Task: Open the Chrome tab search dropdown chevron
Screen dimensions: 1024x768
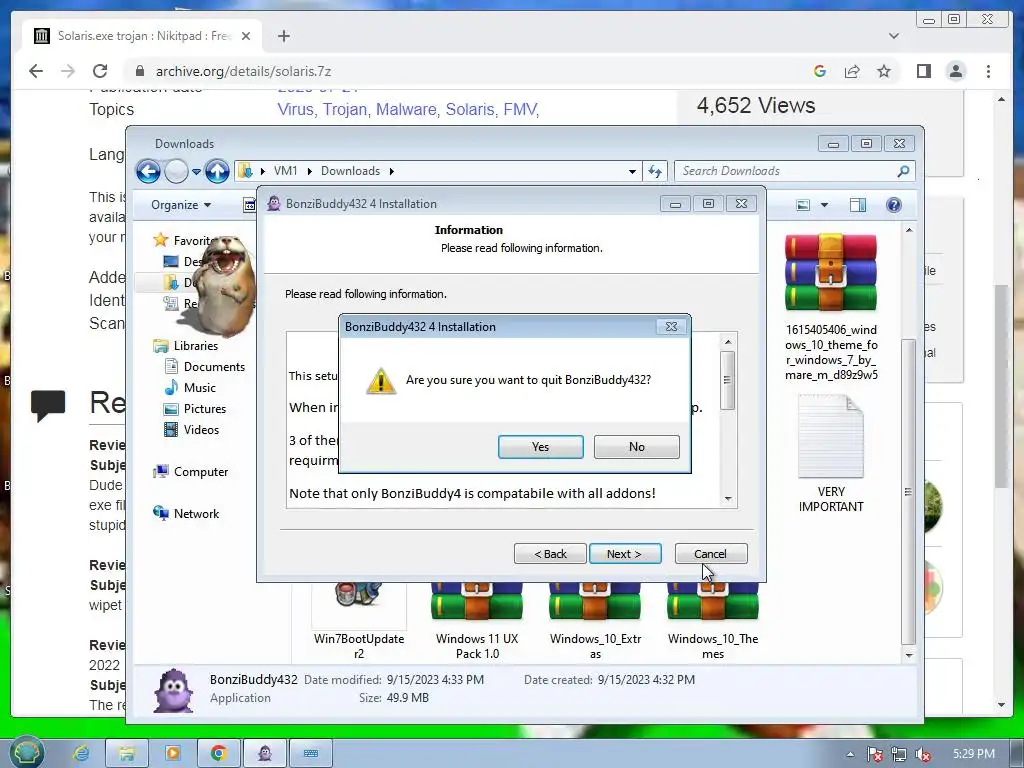Action: (x=893, y=36)
